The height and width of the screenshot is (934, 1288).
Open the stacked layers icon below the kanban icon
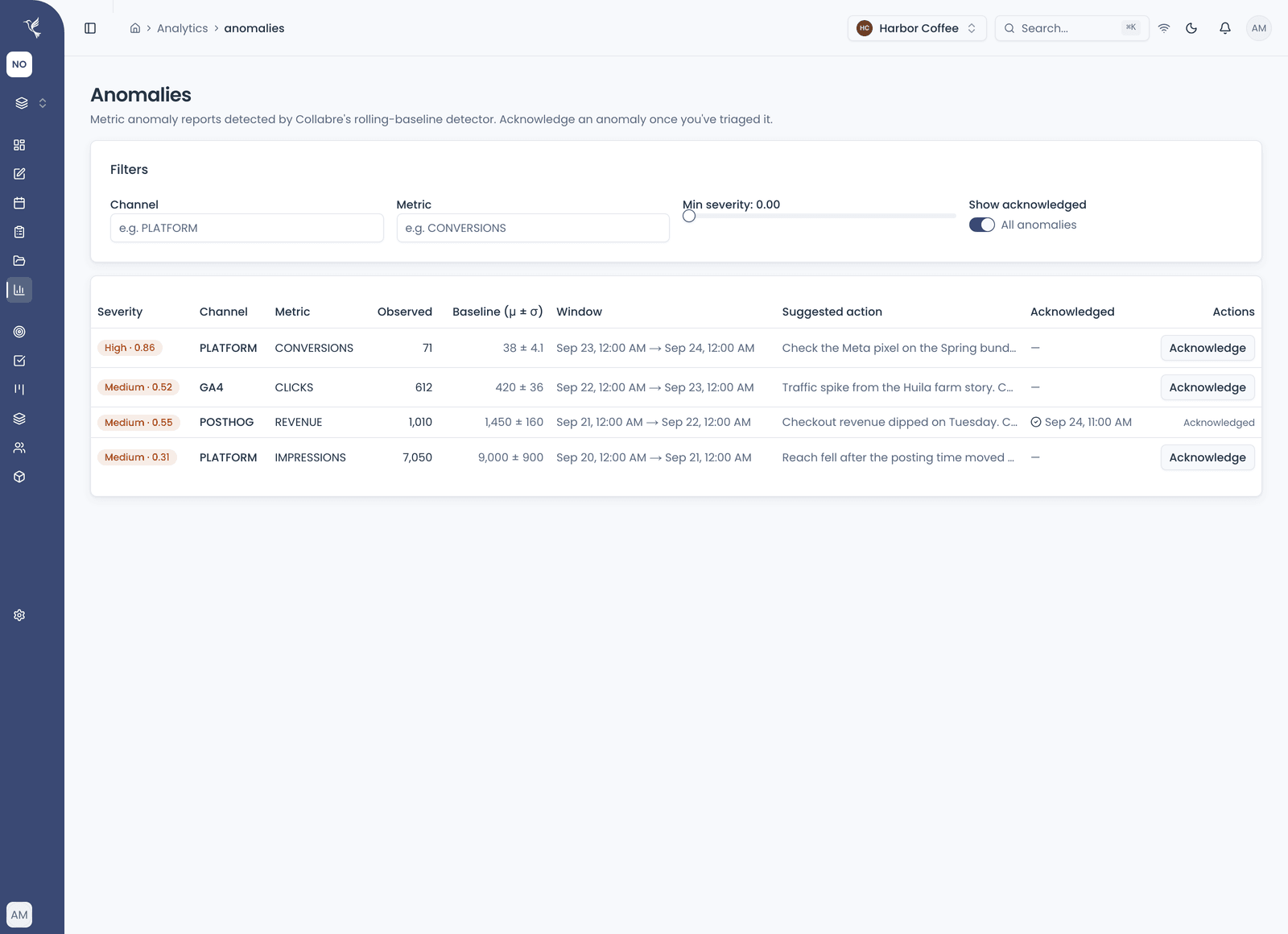click(x=19, y=419)
